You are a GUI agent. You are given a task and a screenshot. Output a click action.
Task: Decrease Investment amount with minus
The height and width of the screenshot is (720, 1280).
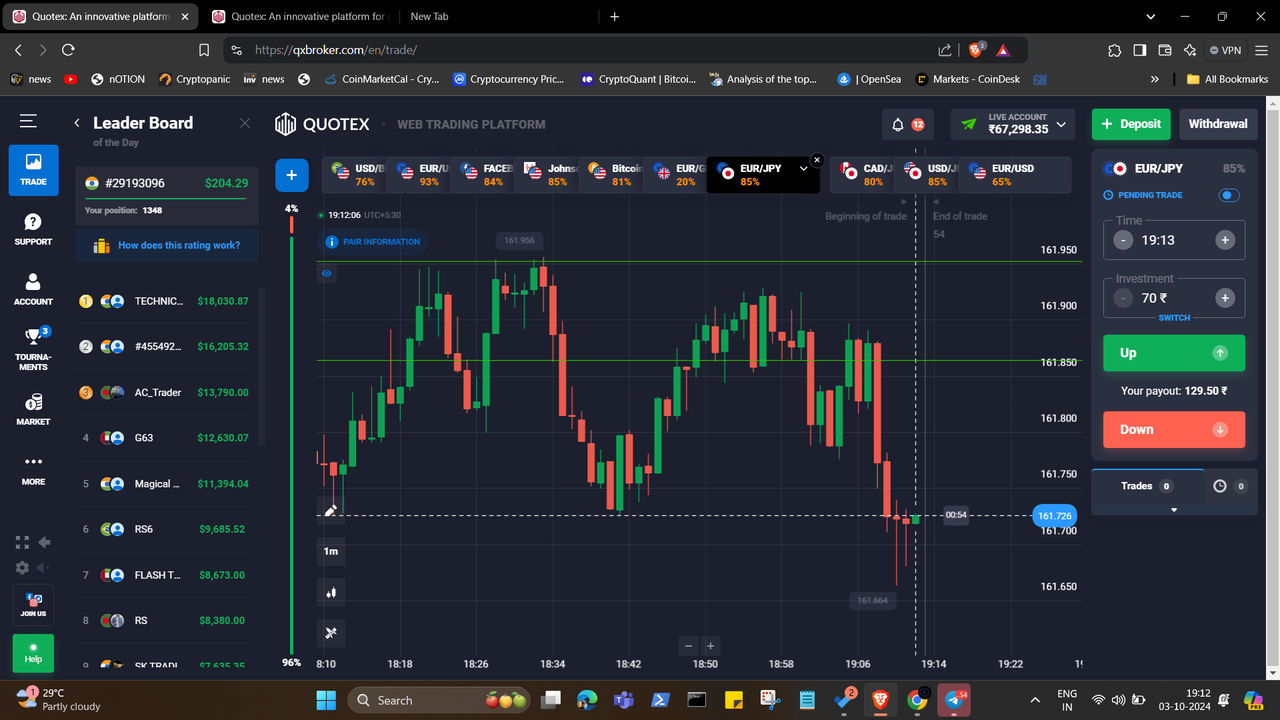(x=1124, y=298)
